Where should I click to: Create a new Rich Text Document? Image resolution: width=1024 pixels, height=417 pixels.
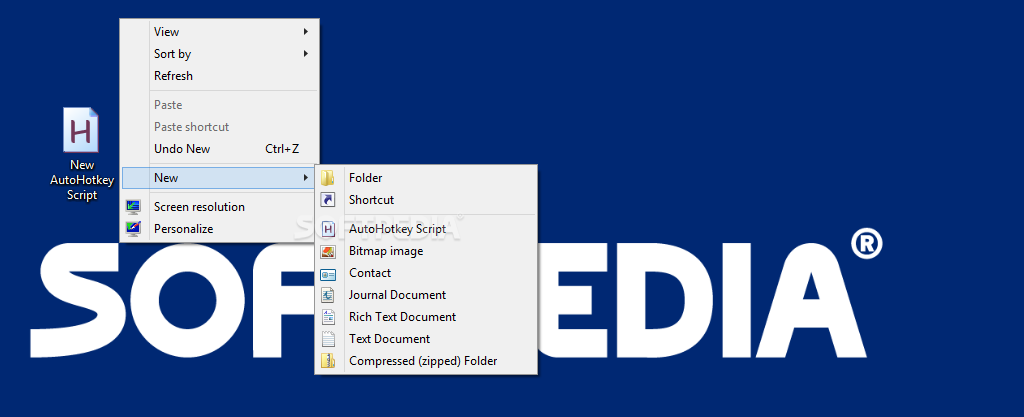coord(426,317)
